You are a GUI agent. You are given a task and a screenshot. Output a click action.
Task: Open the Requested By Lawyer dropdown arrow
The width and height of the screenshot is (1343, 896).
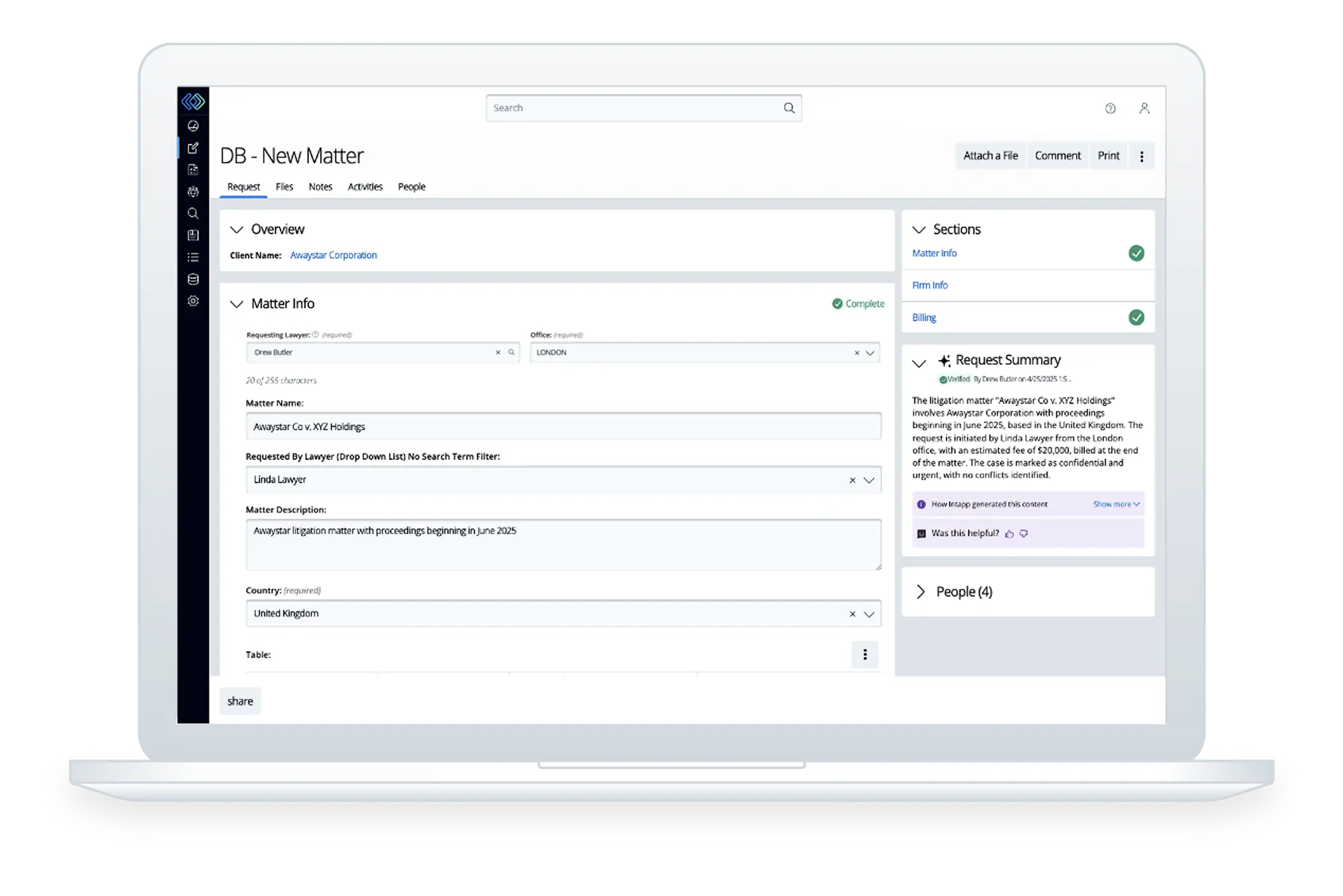869,480
